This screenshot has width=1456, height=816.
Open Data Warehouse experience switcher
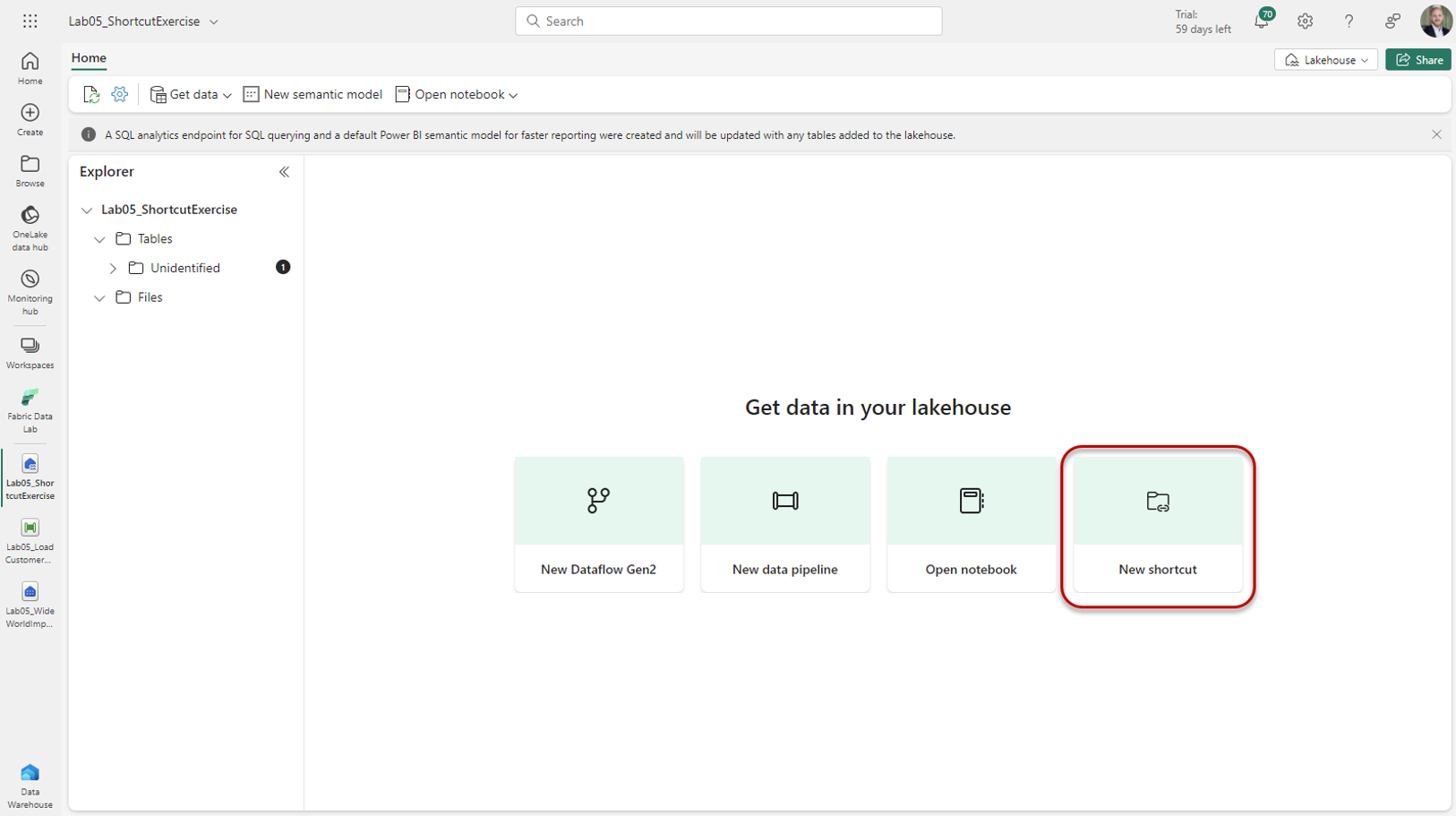[x=30, y=786]
